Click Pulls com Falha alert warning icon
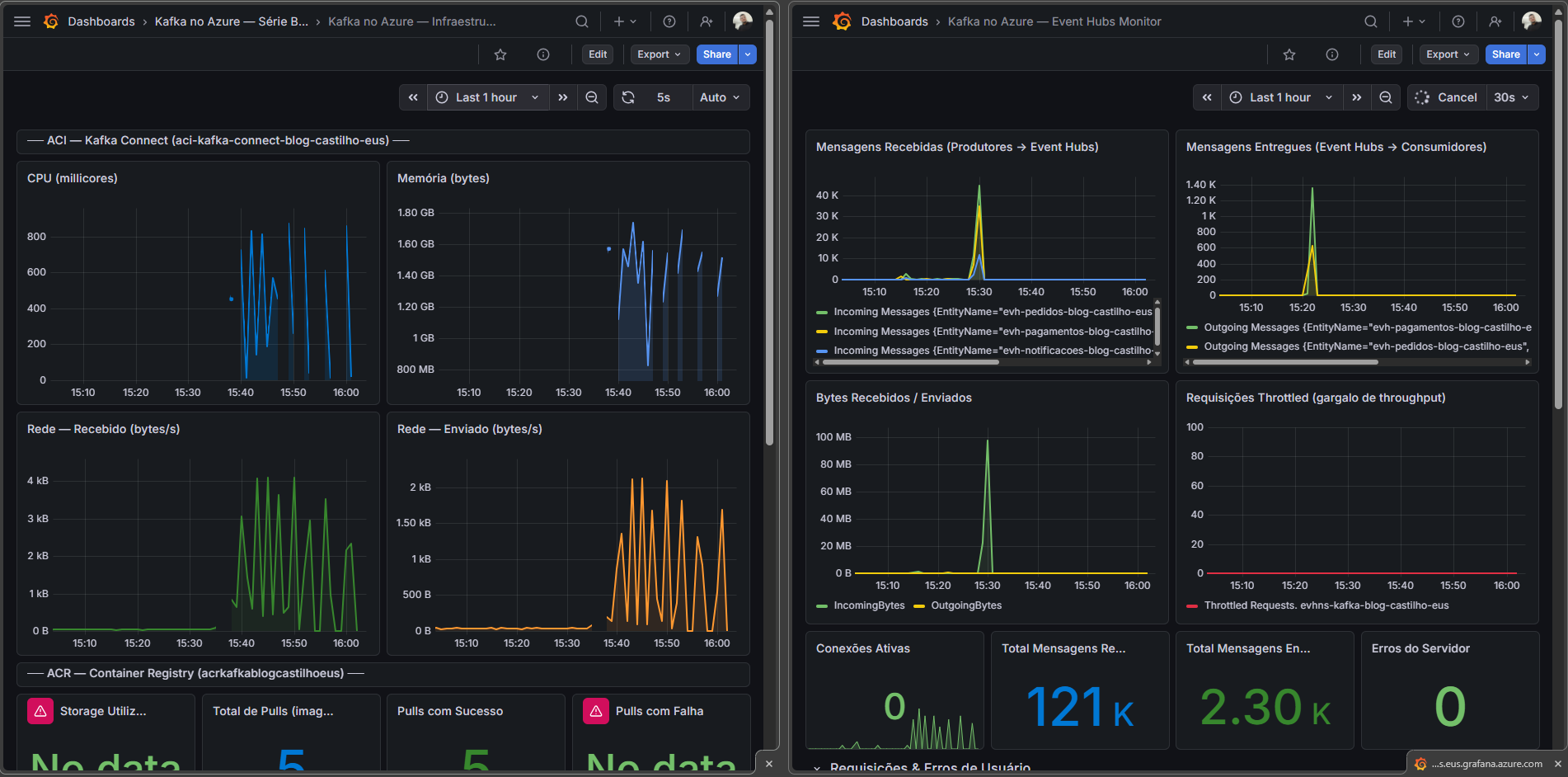The width and height of the screenshot is (1568, 777). 596,711
